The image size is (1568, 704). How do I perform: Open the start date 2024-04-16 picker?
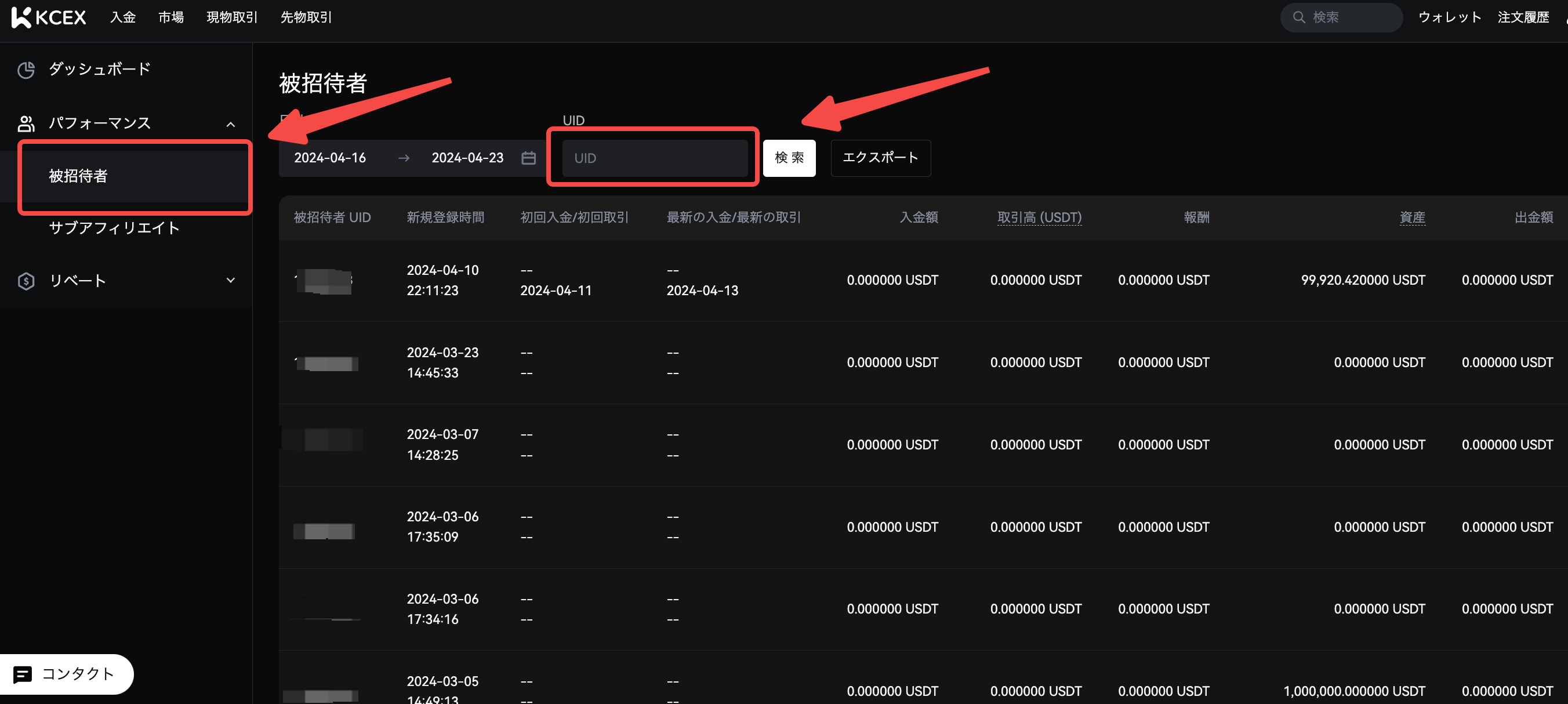[330, 158]
